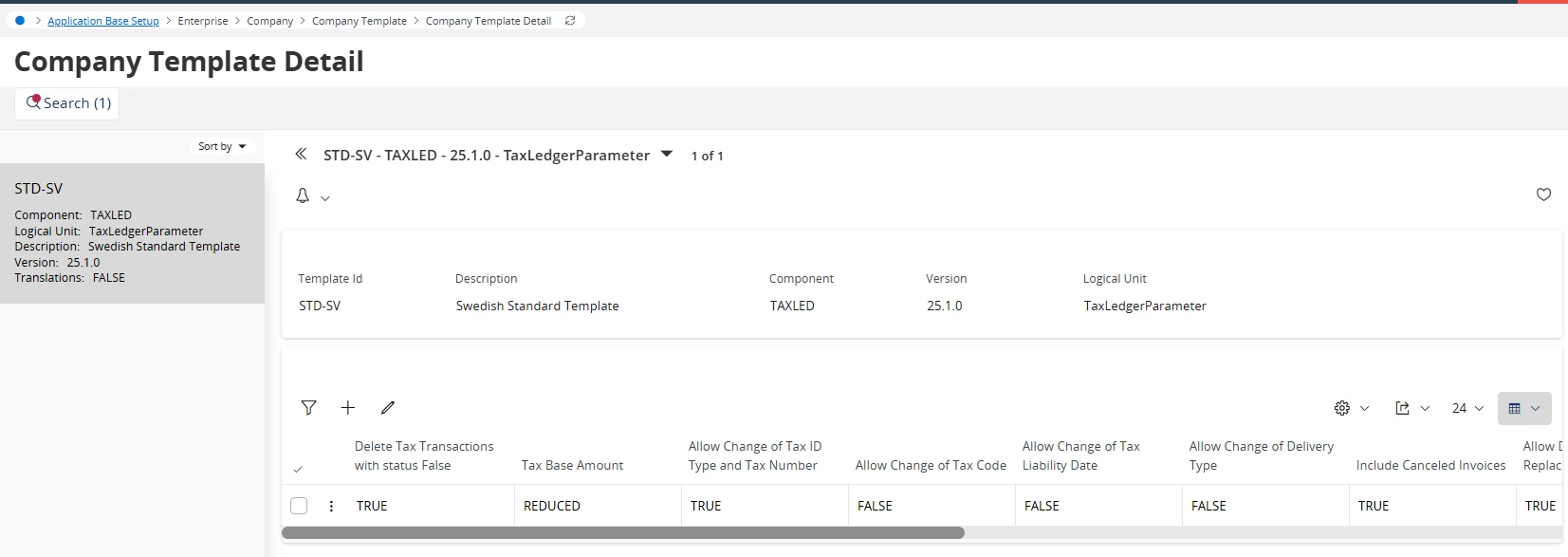Click the Search (1) button
This screenshot has width=1568, height=557.
pyautogui.click(x=67, y=103)
